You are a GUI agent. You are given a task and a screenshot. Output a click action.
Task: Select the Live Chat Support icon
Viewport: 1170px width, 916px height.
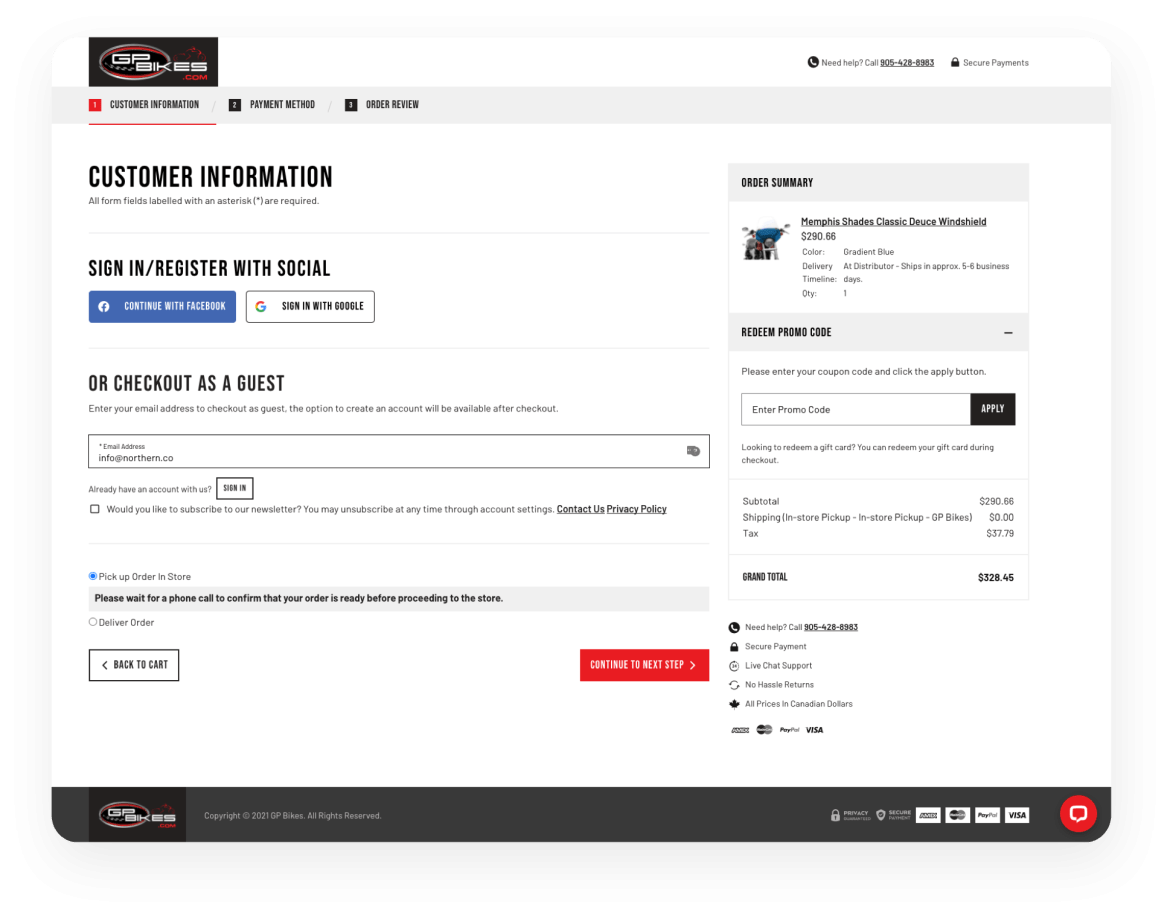[734, 665]
